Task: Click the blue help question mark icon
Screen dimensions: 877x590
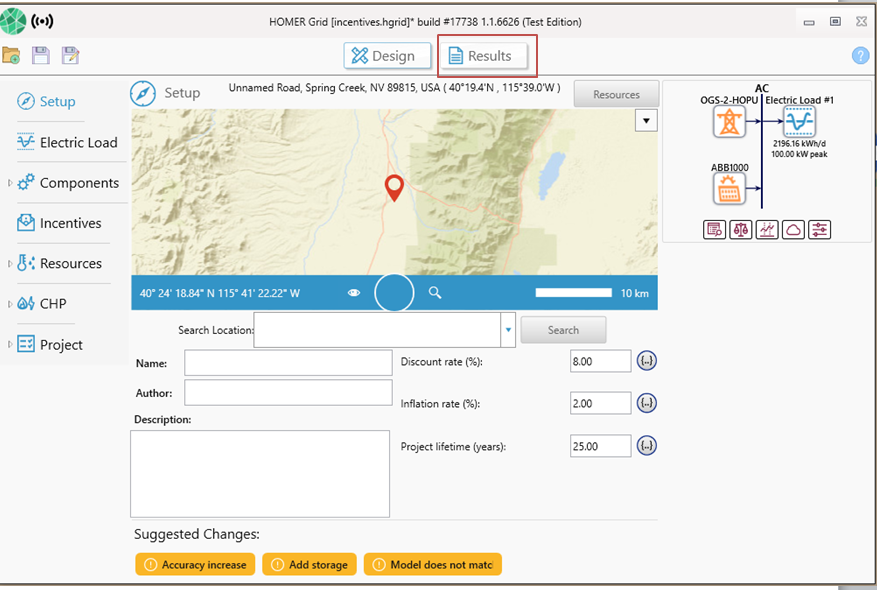Action: [860, 56]
